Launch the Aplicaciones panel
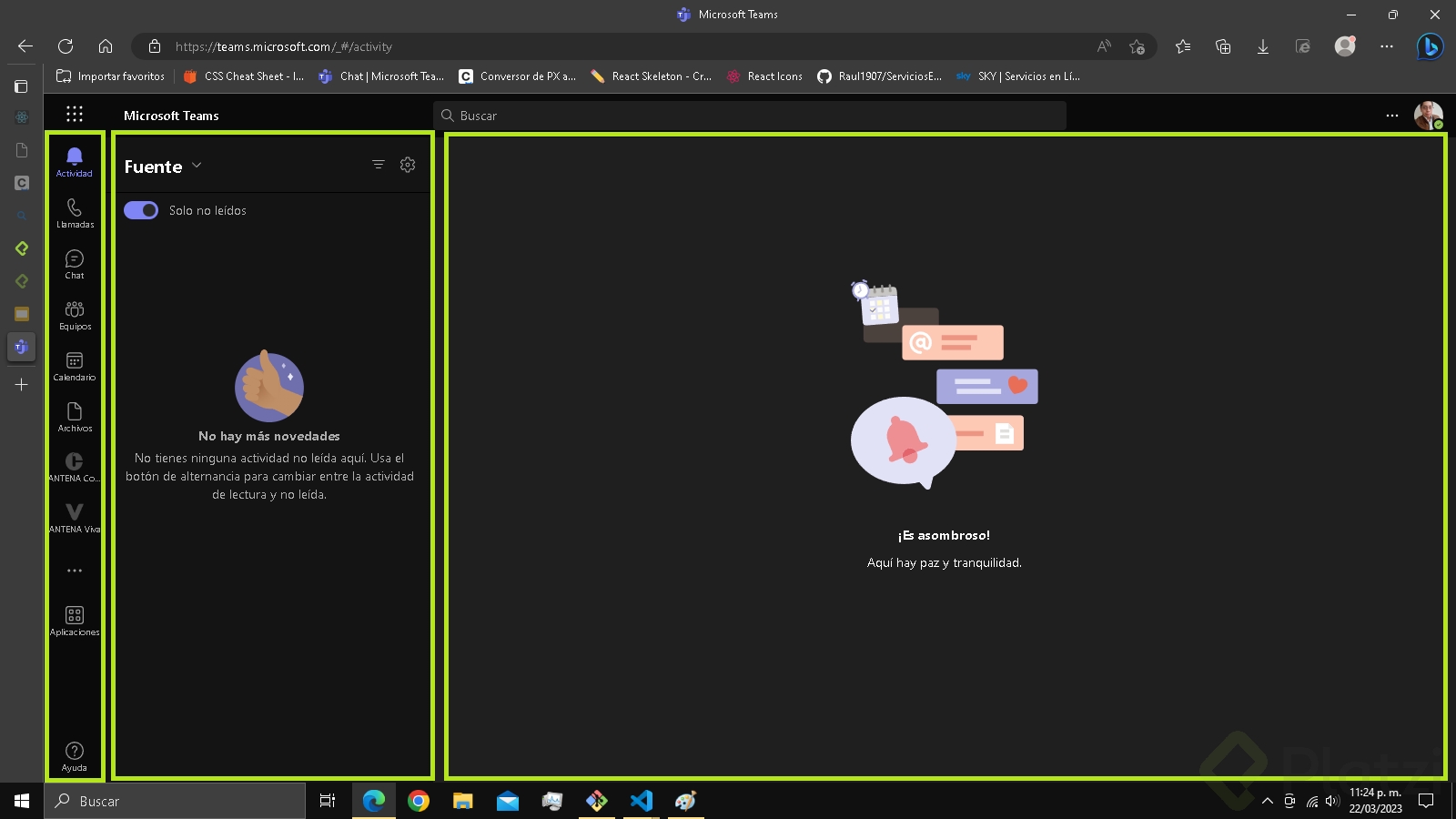The height and width of the screenshot is (819, 1456). pyautogui.click(x=74, y=619)
